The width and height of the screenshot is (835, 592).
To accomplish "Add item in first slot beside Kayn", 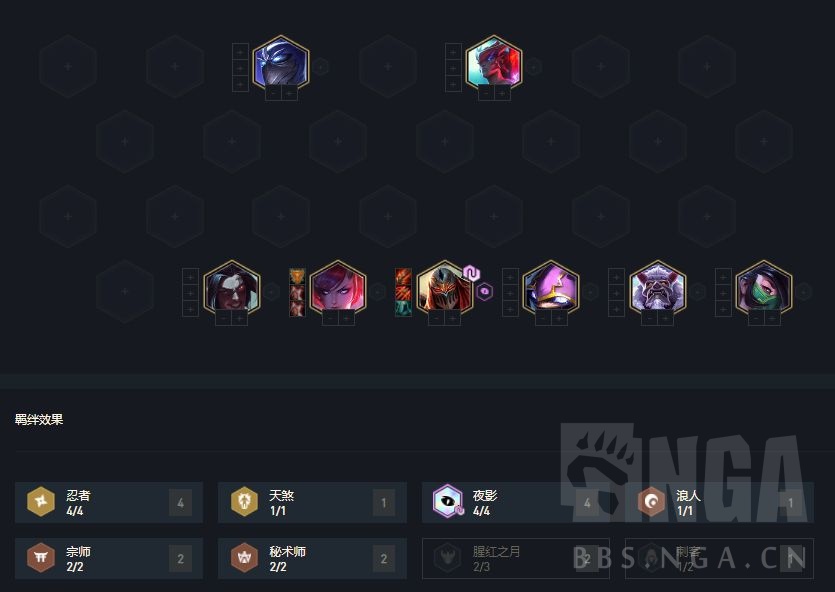I will click(x=191, y=277).
